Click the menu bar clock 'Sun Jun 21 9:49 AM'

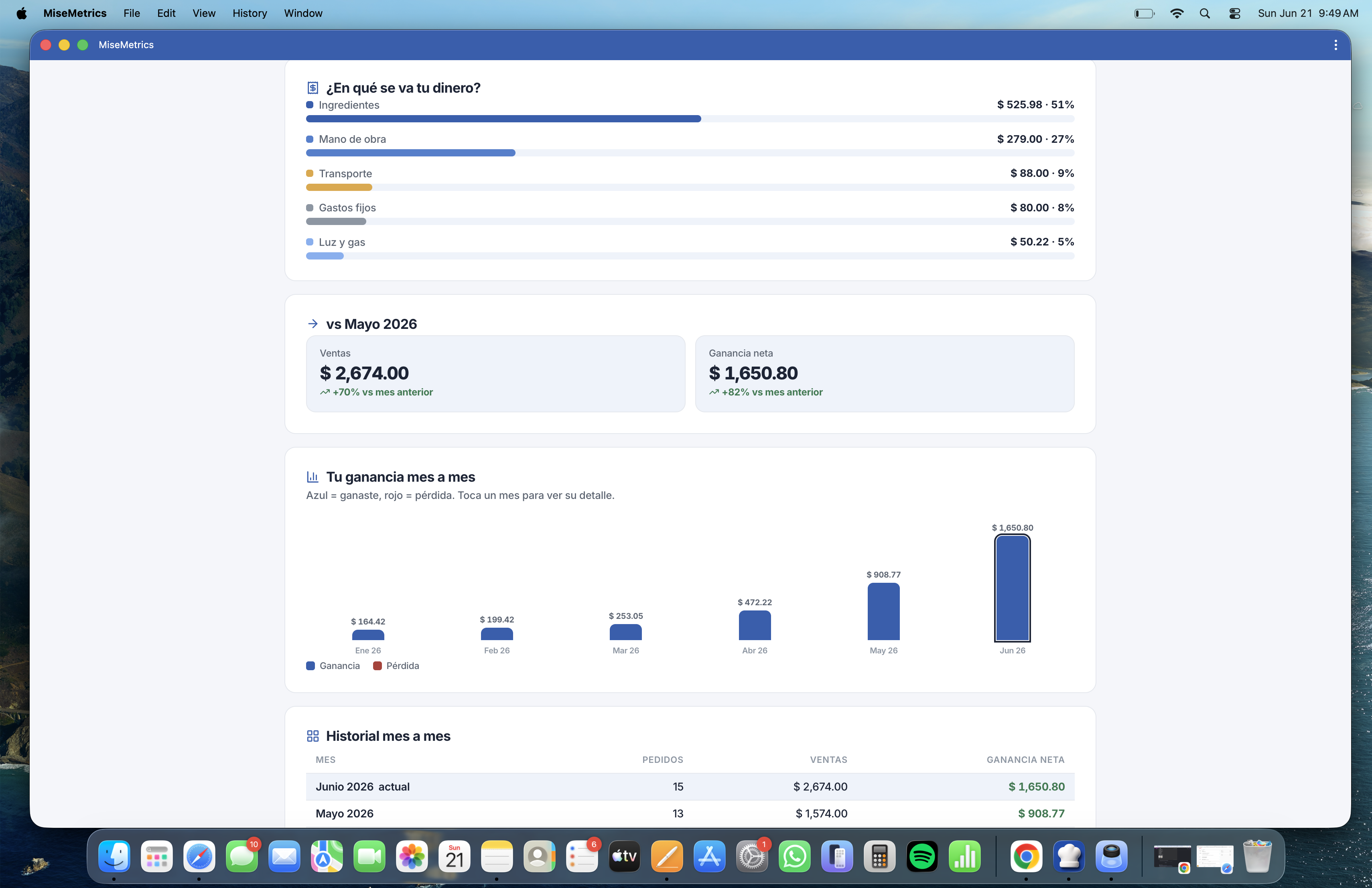click(1307, 13)
